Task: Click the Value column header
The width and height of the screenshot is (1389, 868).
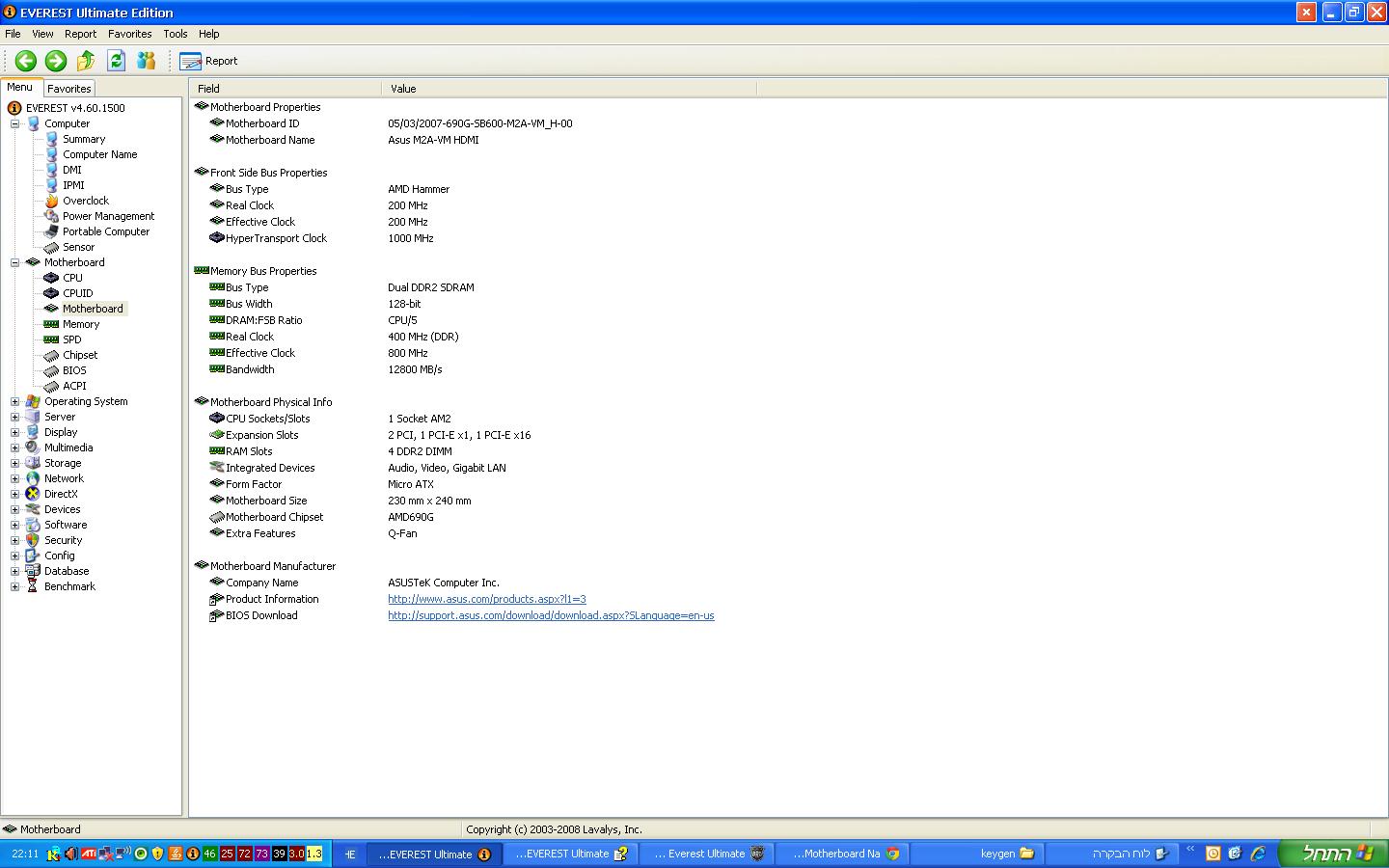Action: (x=403, y=89)
